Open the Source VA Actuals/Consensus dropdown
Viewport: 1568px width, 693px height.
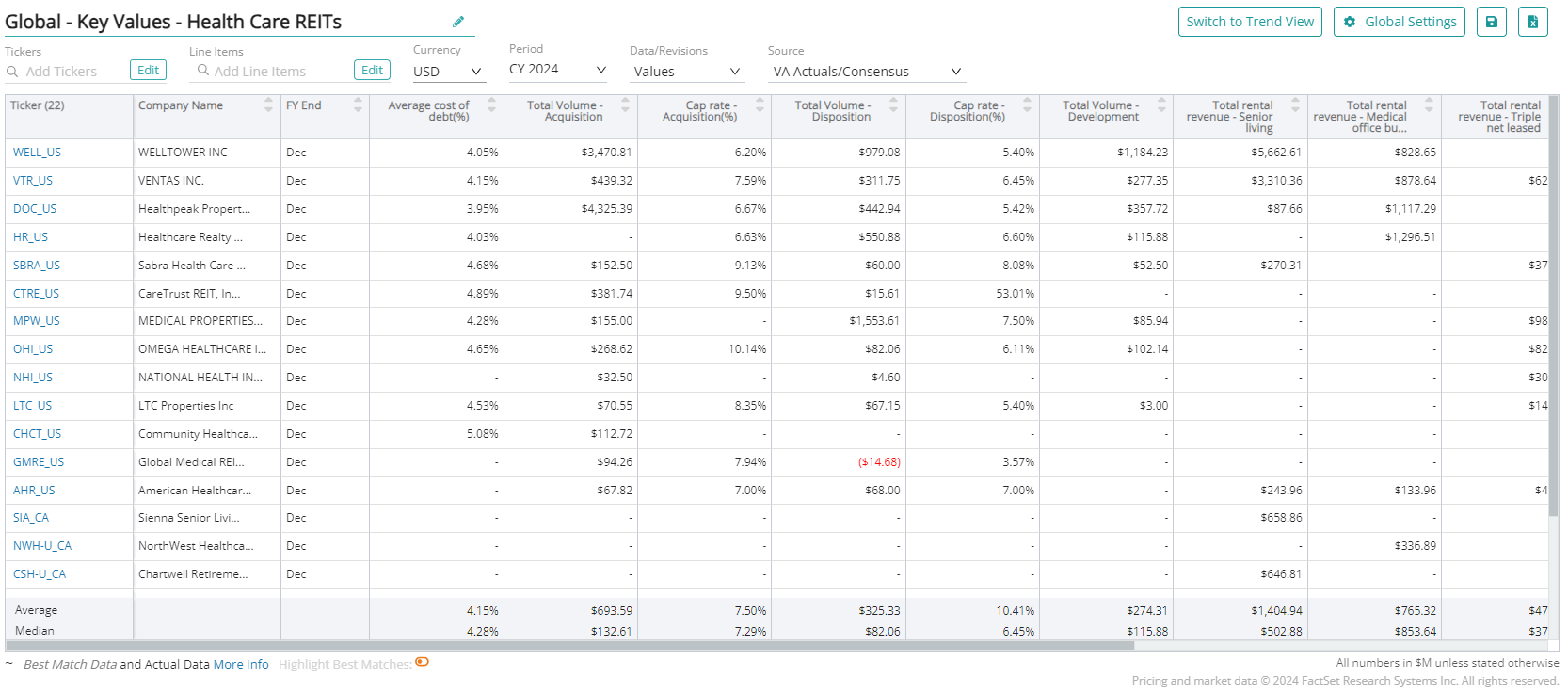(x=866, y=72)
